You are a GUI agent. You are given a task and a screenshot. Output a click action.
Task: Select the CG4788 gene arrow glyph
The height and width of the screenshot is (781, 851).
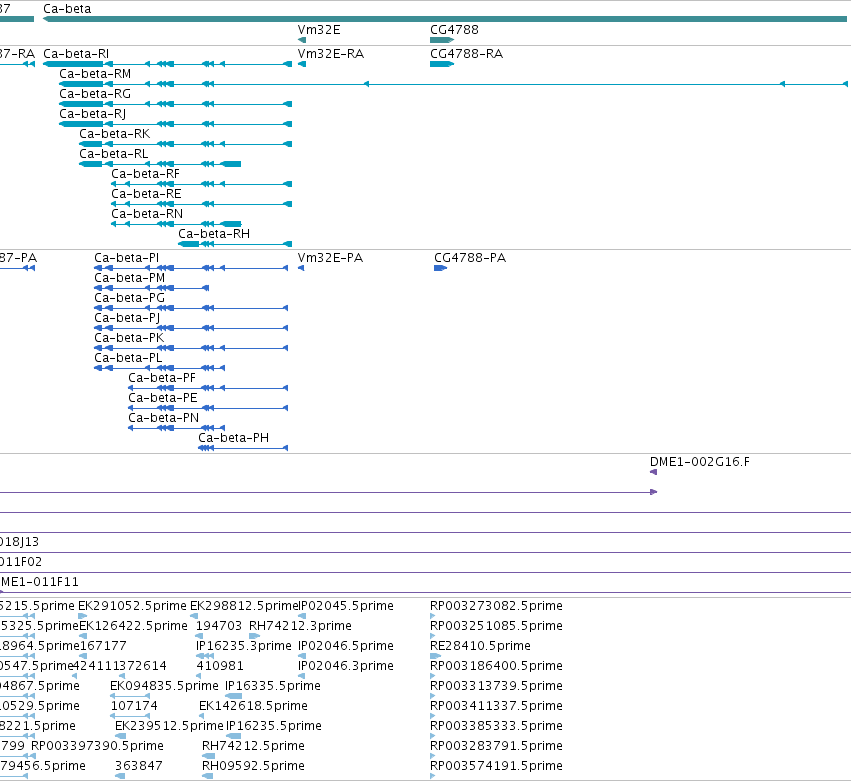coord(442,40)
